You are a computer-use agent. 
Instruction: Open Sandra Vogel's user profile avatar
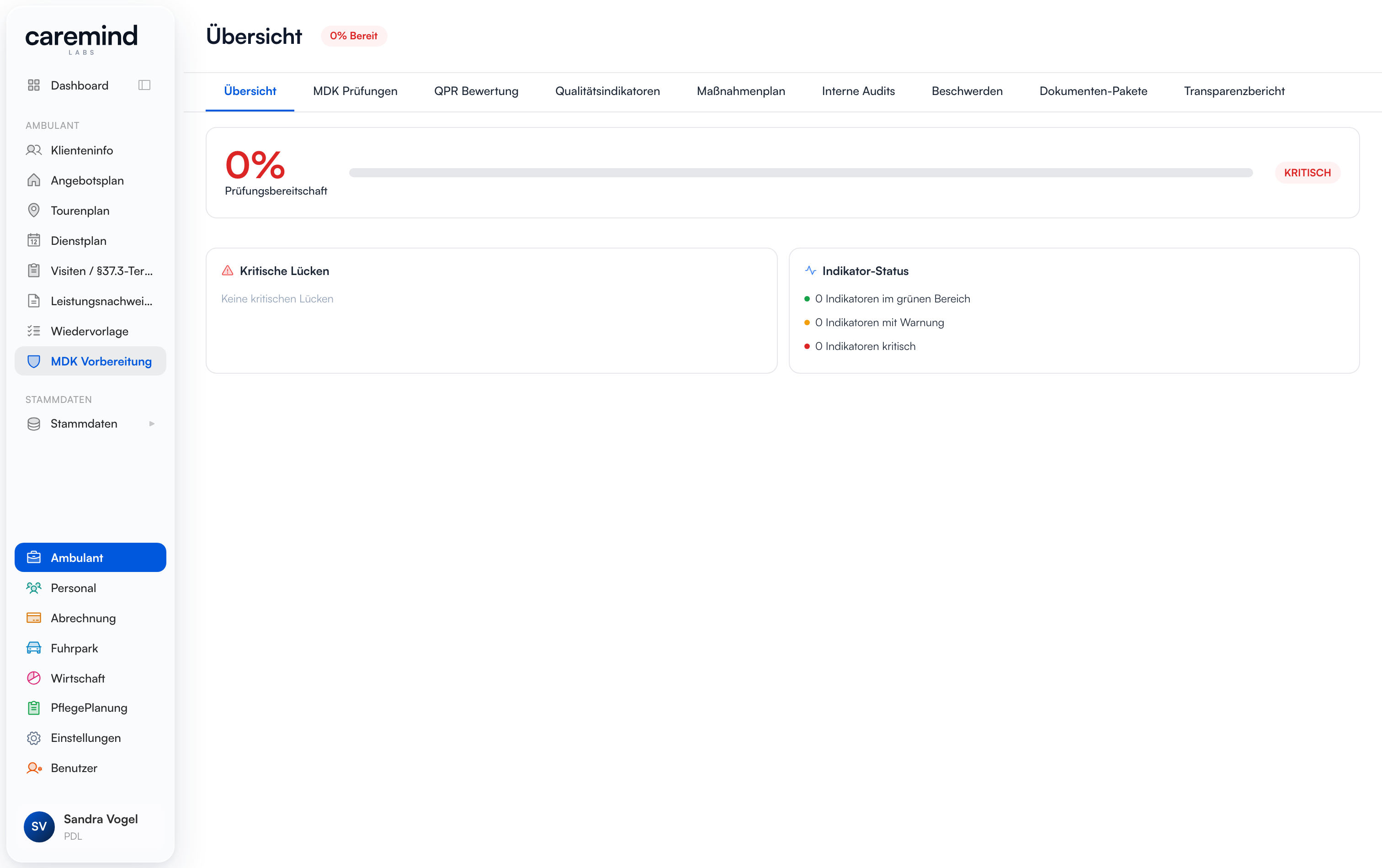point(39,826)
